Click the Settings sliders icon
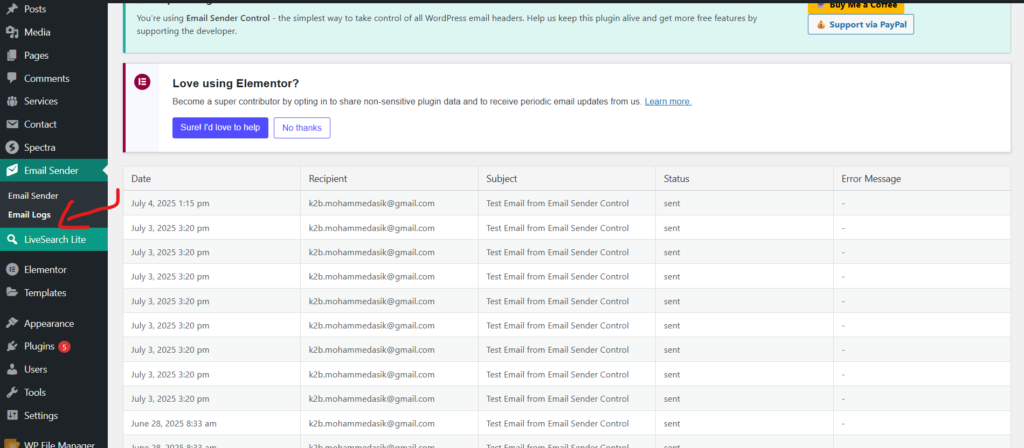The height and width of the screenshot is (448, 1024). (x=12, y=415)
